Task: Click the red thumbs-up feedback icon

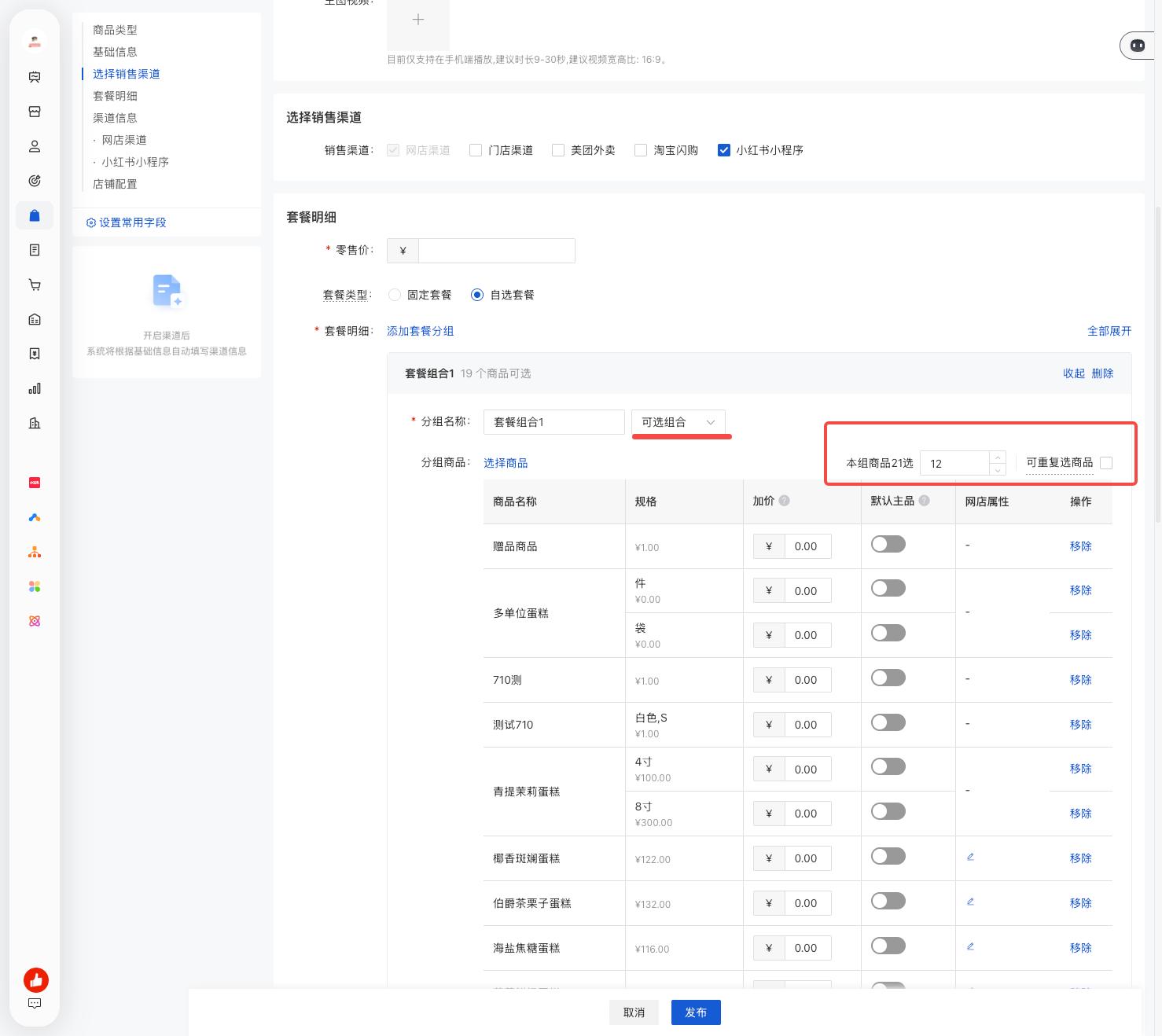Action: 36,979
